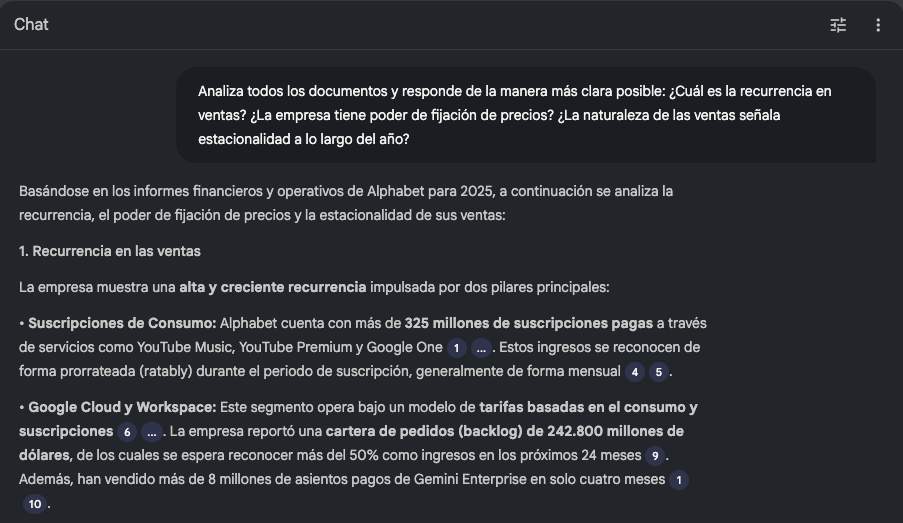Click the "325 millones de suscripciones pagas" text
The height and width of the screenshot is (523, 903).
530,323
